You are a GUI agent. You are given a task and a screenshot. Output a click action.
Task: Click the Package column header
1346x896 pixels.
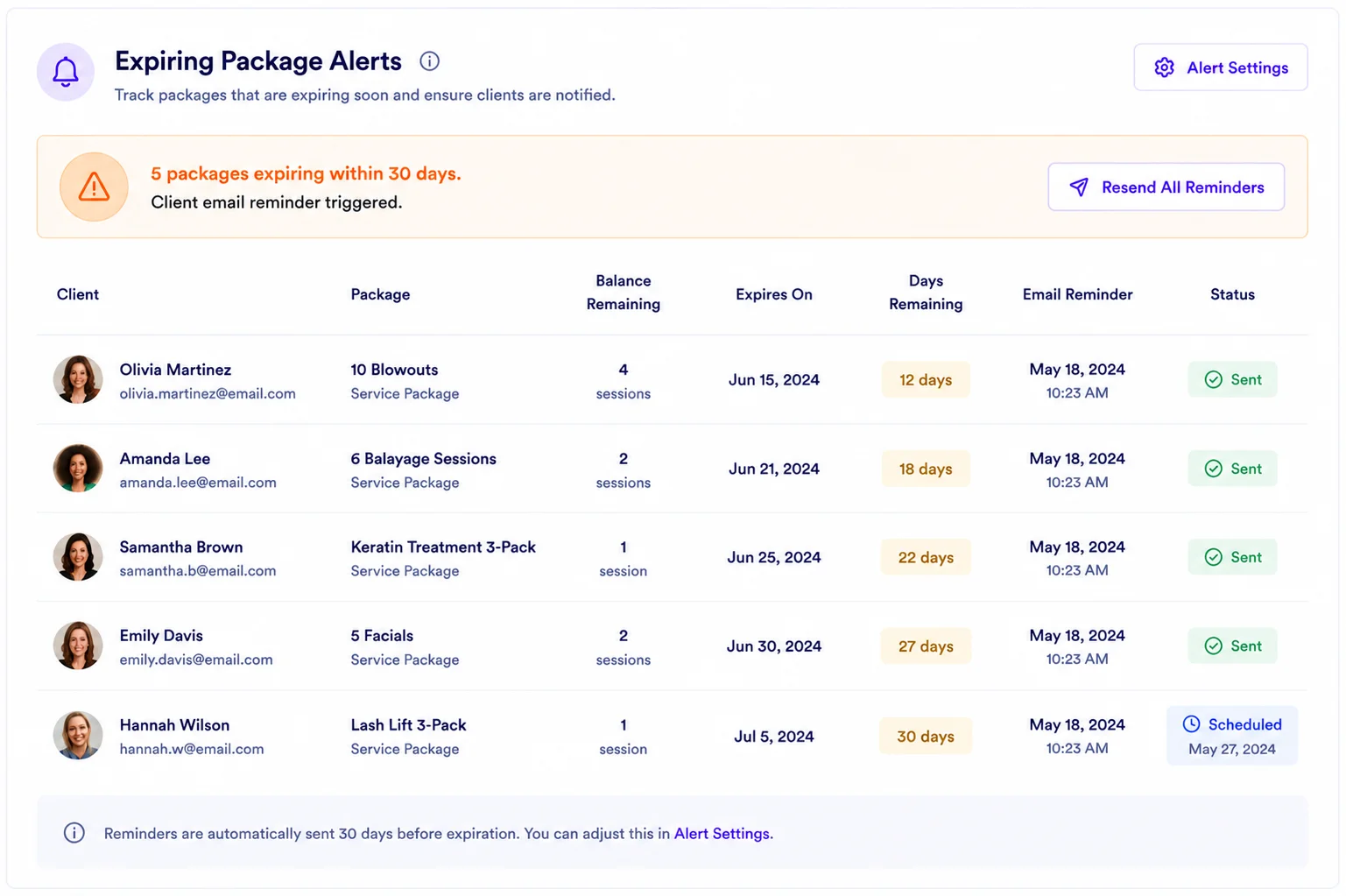(x=380, y=294)
